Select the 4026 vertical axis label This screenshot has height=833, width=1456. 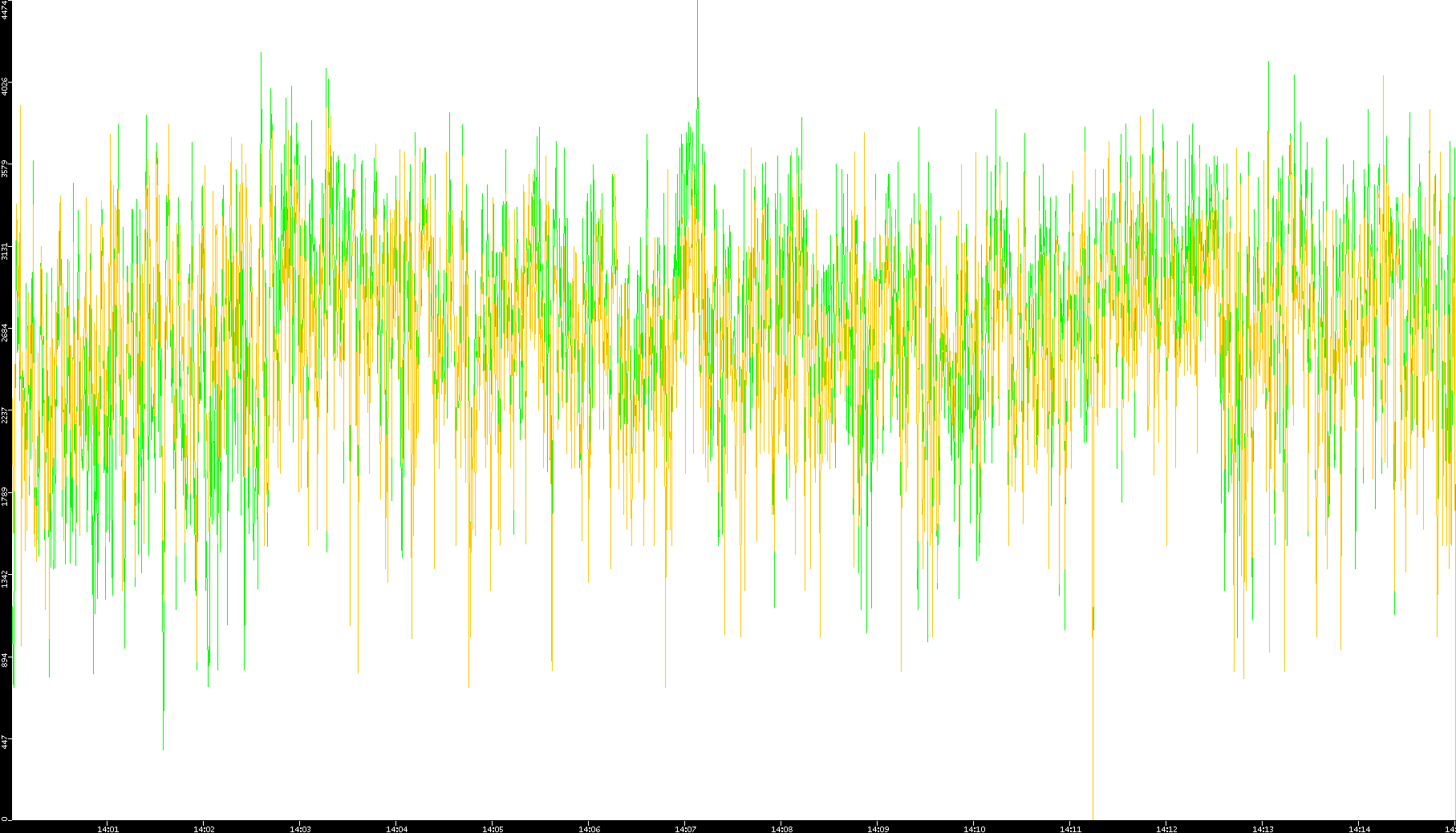click(5, 86)
